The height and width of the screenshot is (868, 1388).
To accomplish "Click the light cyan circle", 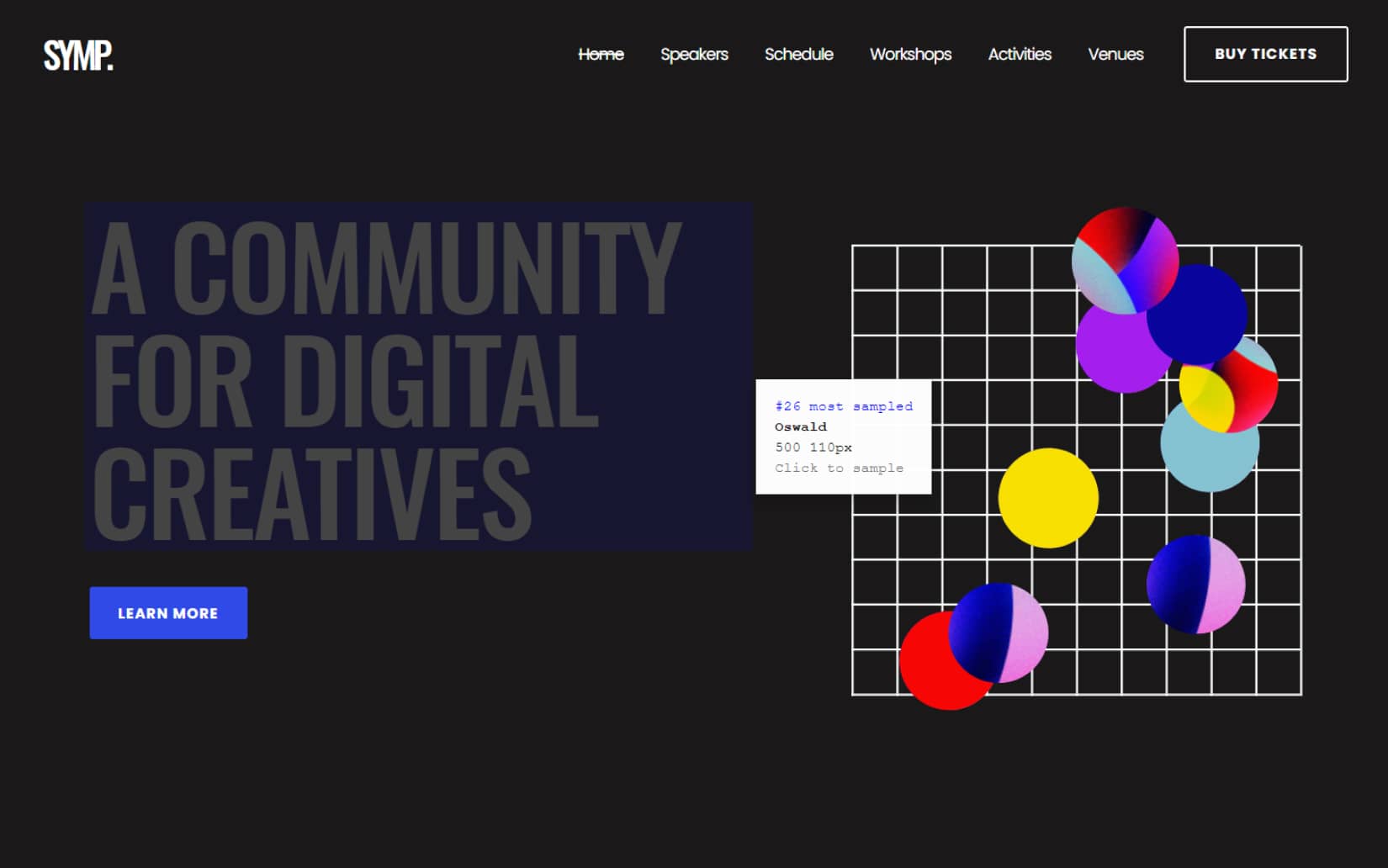I will 1211,450.
